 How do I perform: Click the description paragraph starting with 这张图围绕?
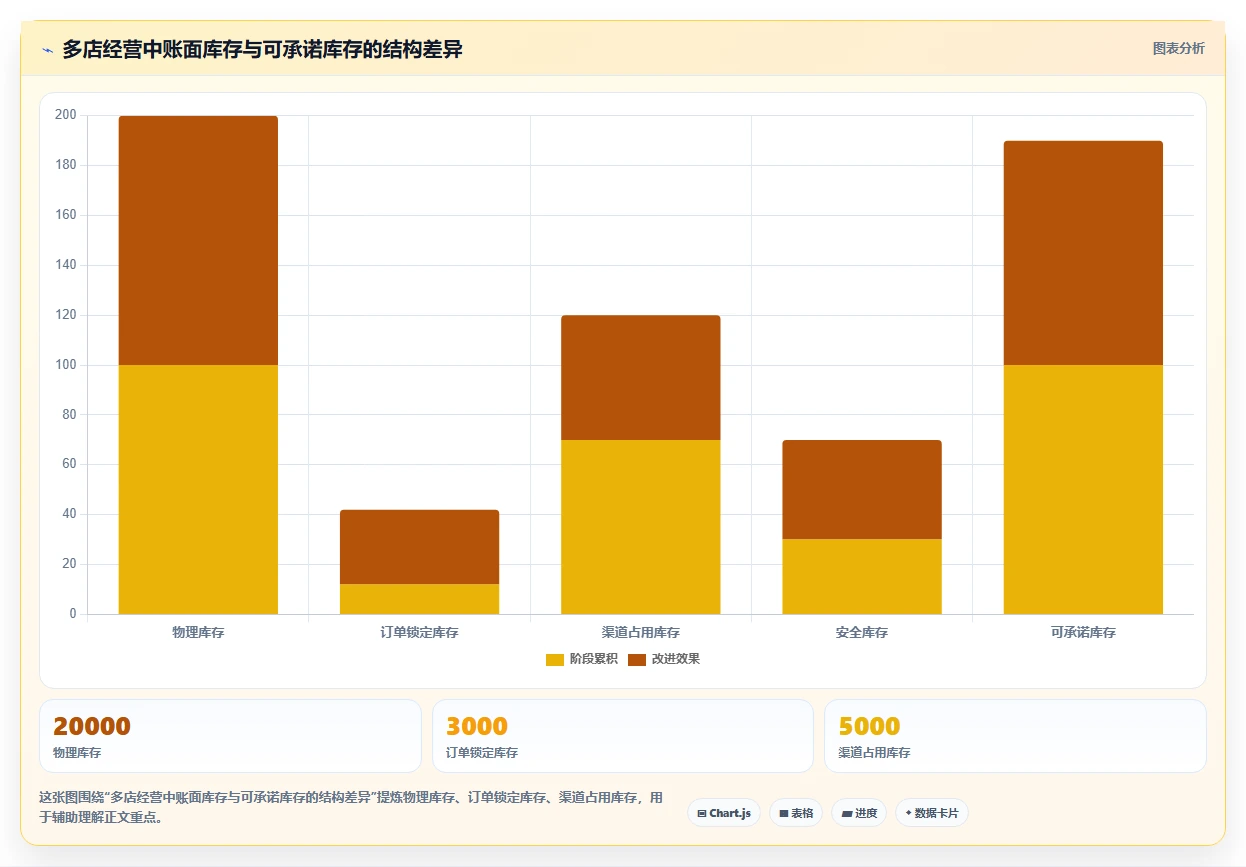pyautogui.click(x=351, y=807)
